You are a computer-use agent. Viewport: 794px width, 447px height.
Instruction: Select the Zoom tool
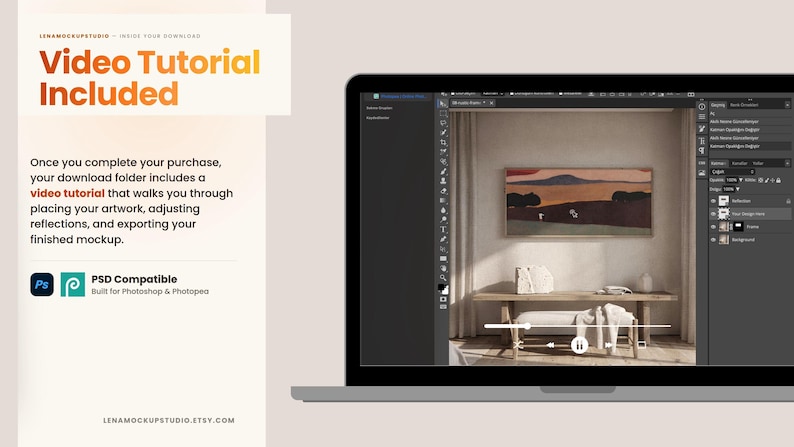(x=443, y=278)
